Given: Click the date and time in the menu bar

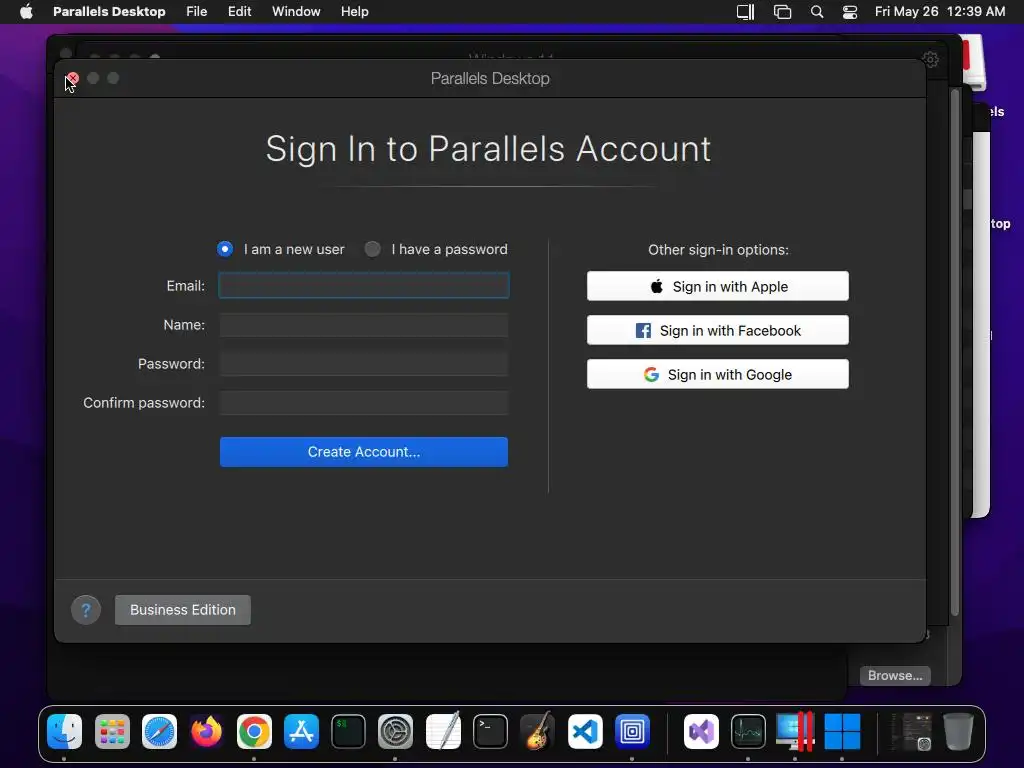Looking at the screenshot, I should (x=940, y=12).
